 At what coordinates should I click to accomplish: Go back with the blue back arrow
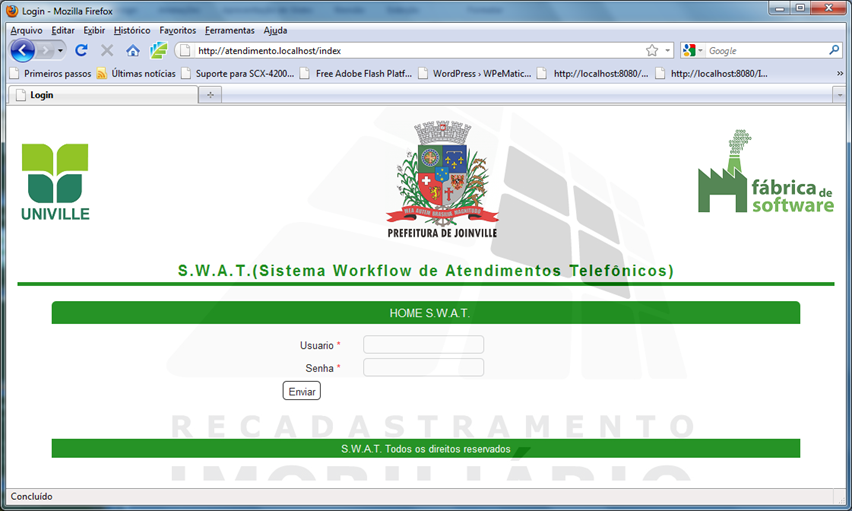[22, 51]
